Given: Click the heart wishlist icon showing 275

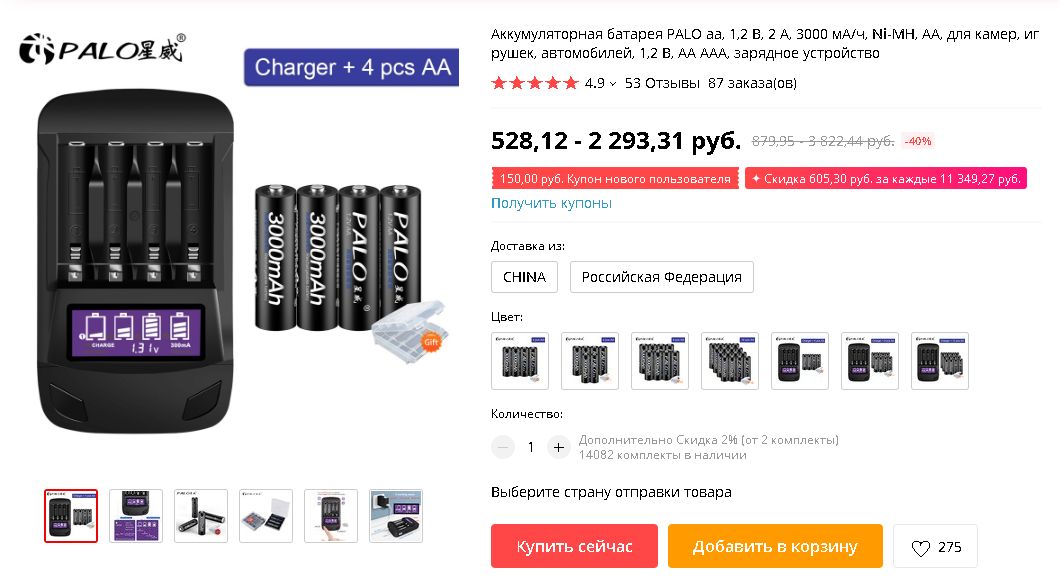Looking at the screenshot, I should coord(935,547).
